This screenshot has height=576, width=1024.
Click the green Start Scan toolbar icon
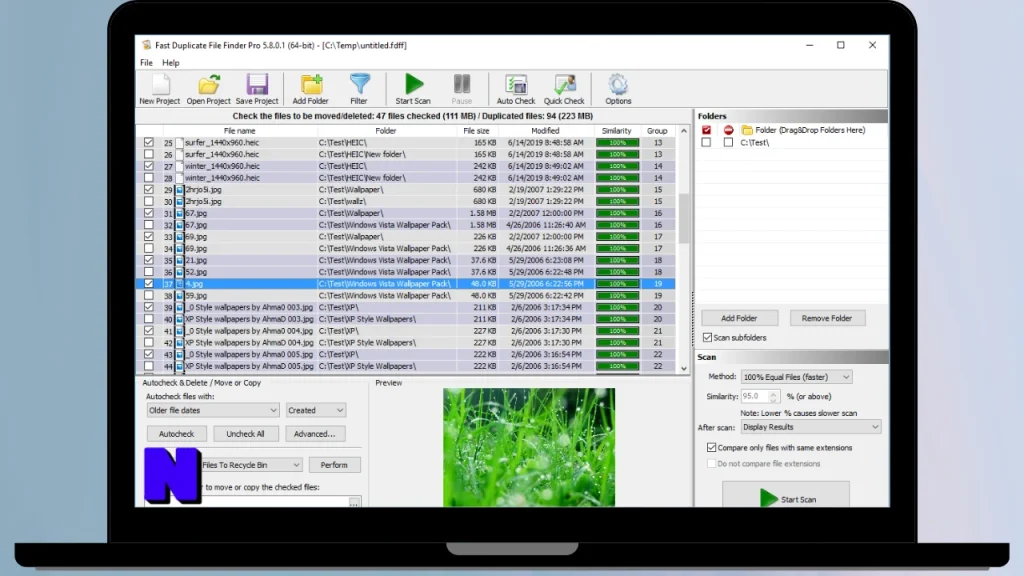click(413, 84)
